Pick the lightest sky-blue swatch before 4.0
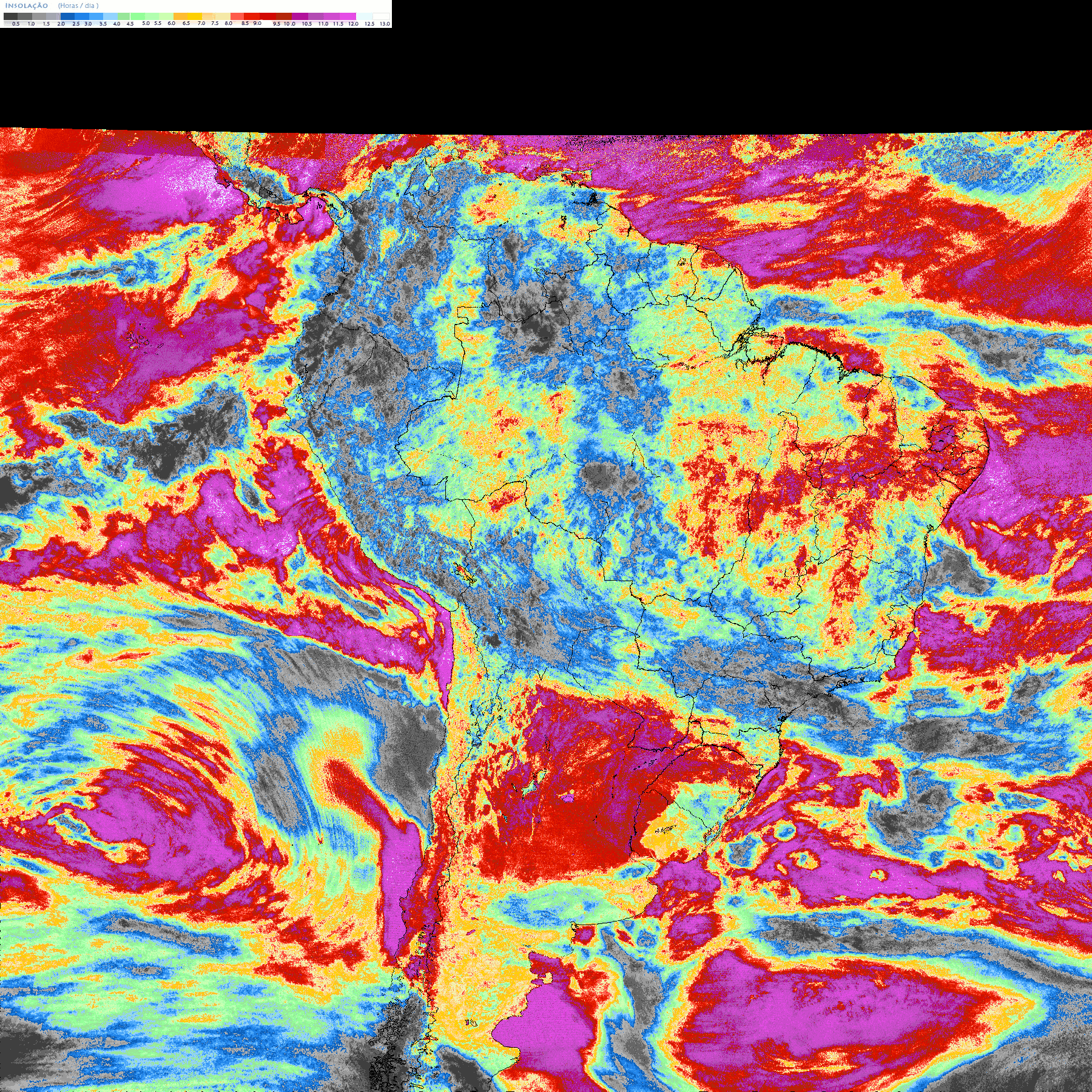The width and height of the screenshot is (1092, 1092). [x=110, y=16]
